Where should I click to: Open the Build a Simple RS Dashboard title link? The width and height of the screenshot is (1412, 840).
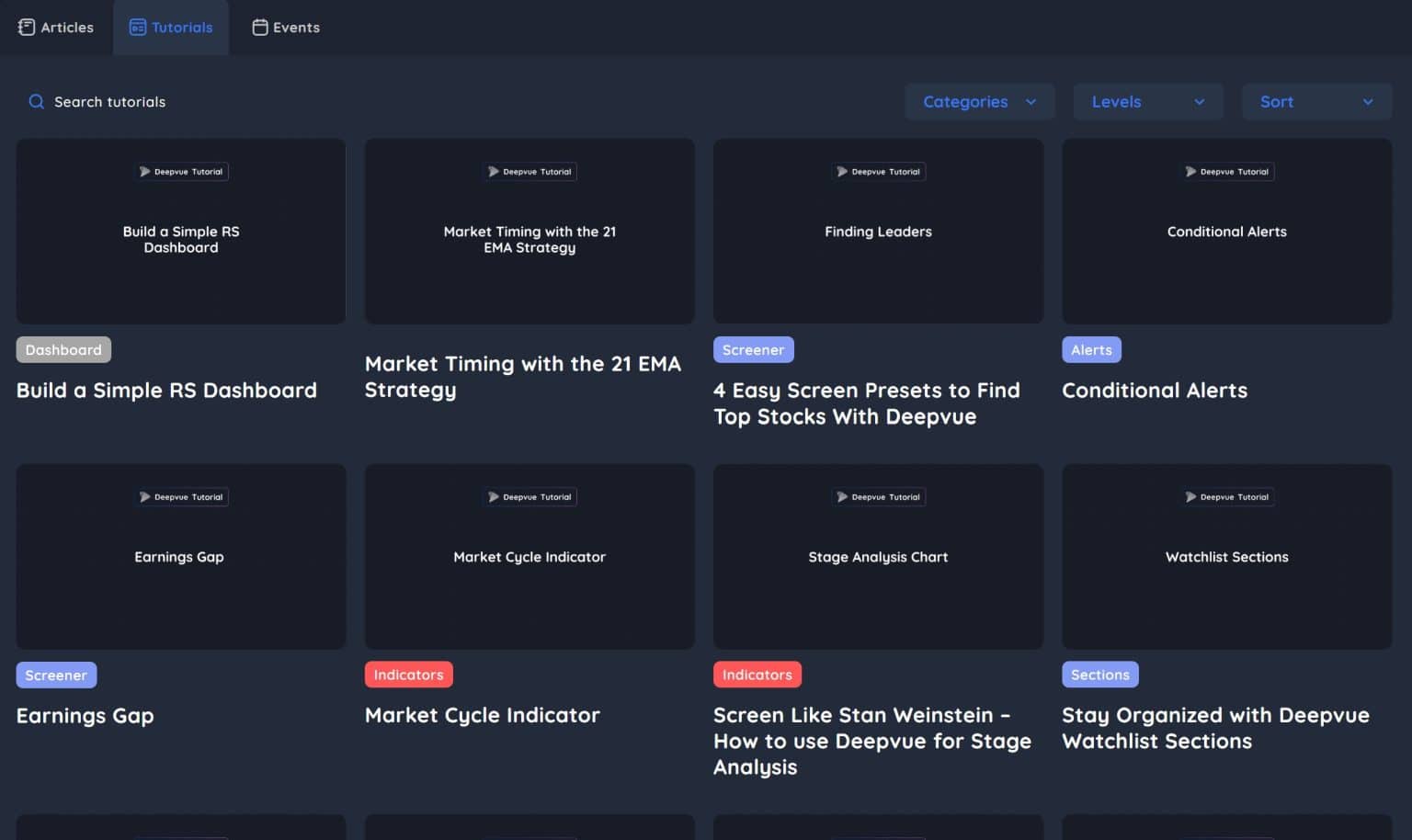click(166, 391)
